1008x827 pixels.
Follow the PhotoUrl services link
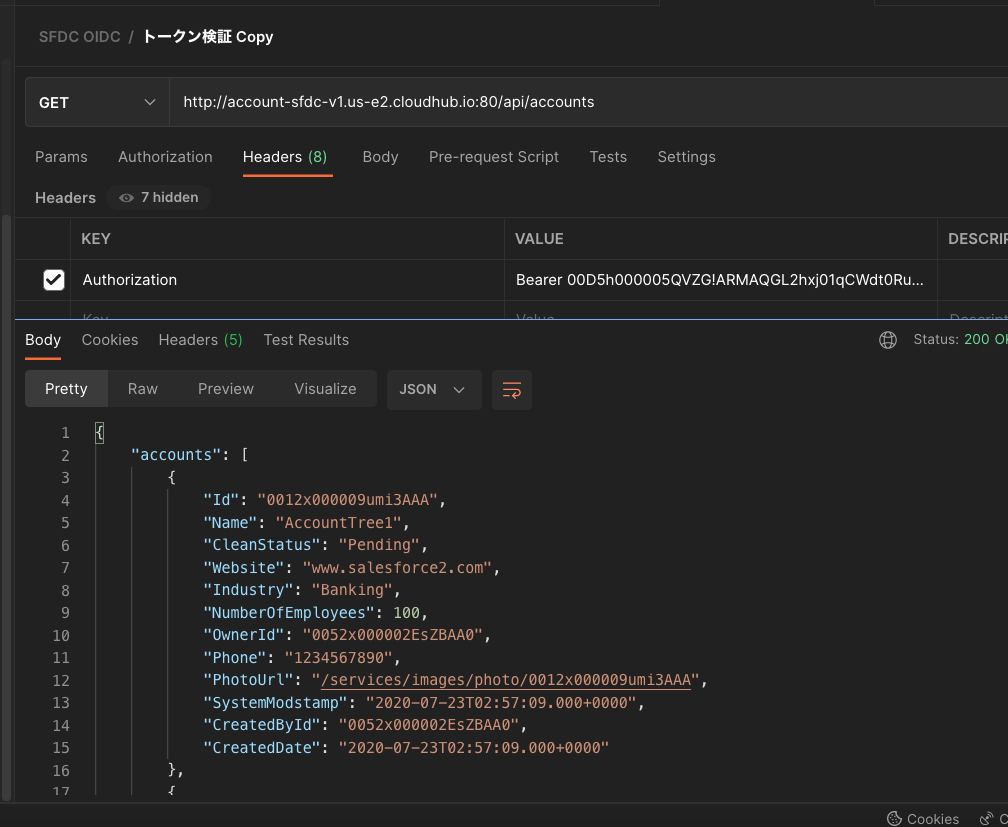point(507,681)
